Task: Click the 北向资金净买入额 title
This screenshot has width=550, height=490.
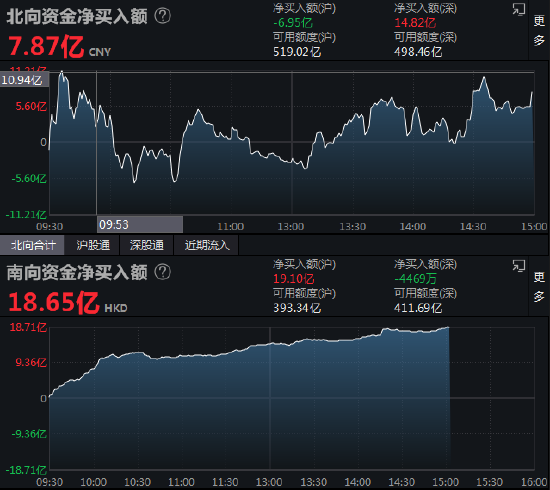Action: [77, 16]
